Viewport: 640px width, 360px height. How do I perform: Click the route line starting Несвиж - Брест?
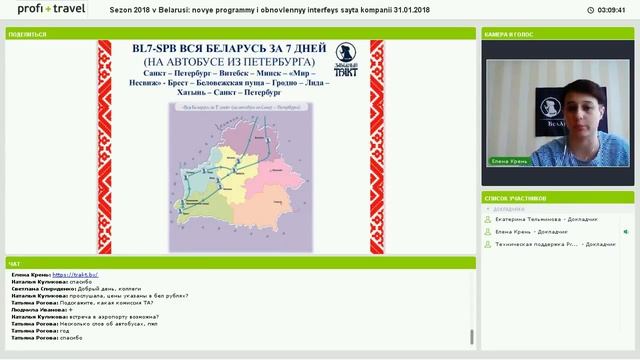229,83
